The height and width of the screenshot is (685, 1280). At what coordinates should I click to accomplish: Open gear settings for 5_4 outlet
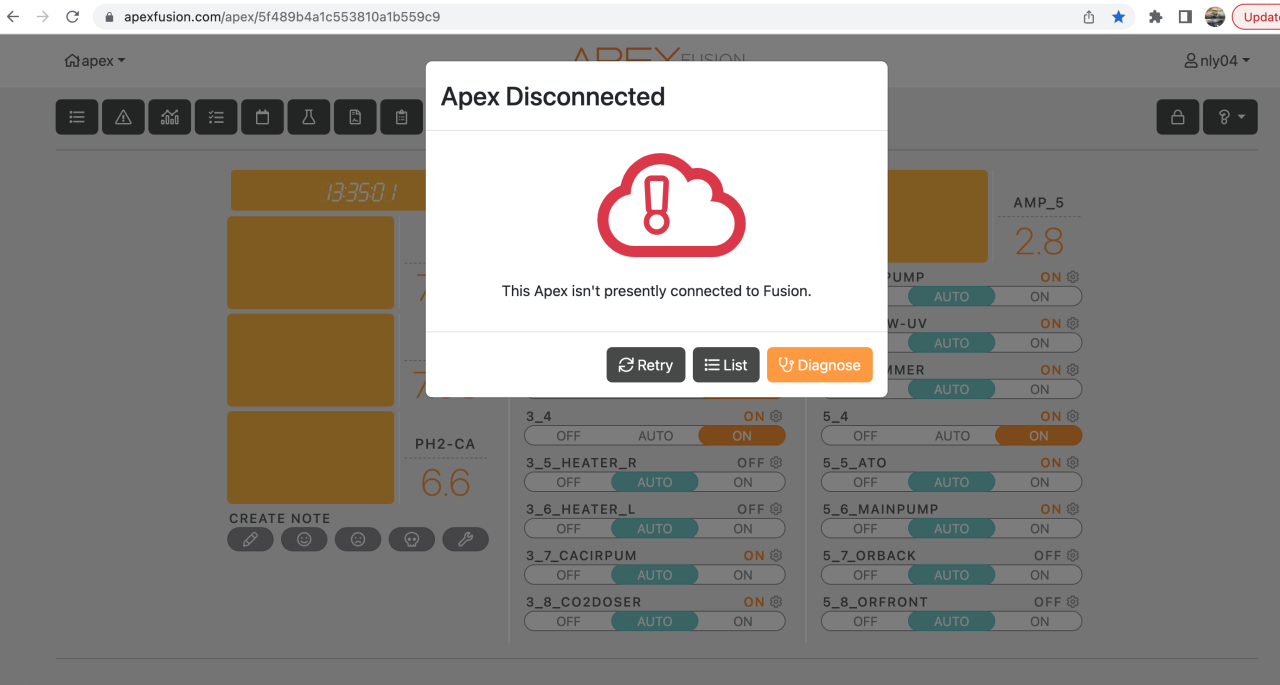pyautogui.click(x=1073, y=416)
